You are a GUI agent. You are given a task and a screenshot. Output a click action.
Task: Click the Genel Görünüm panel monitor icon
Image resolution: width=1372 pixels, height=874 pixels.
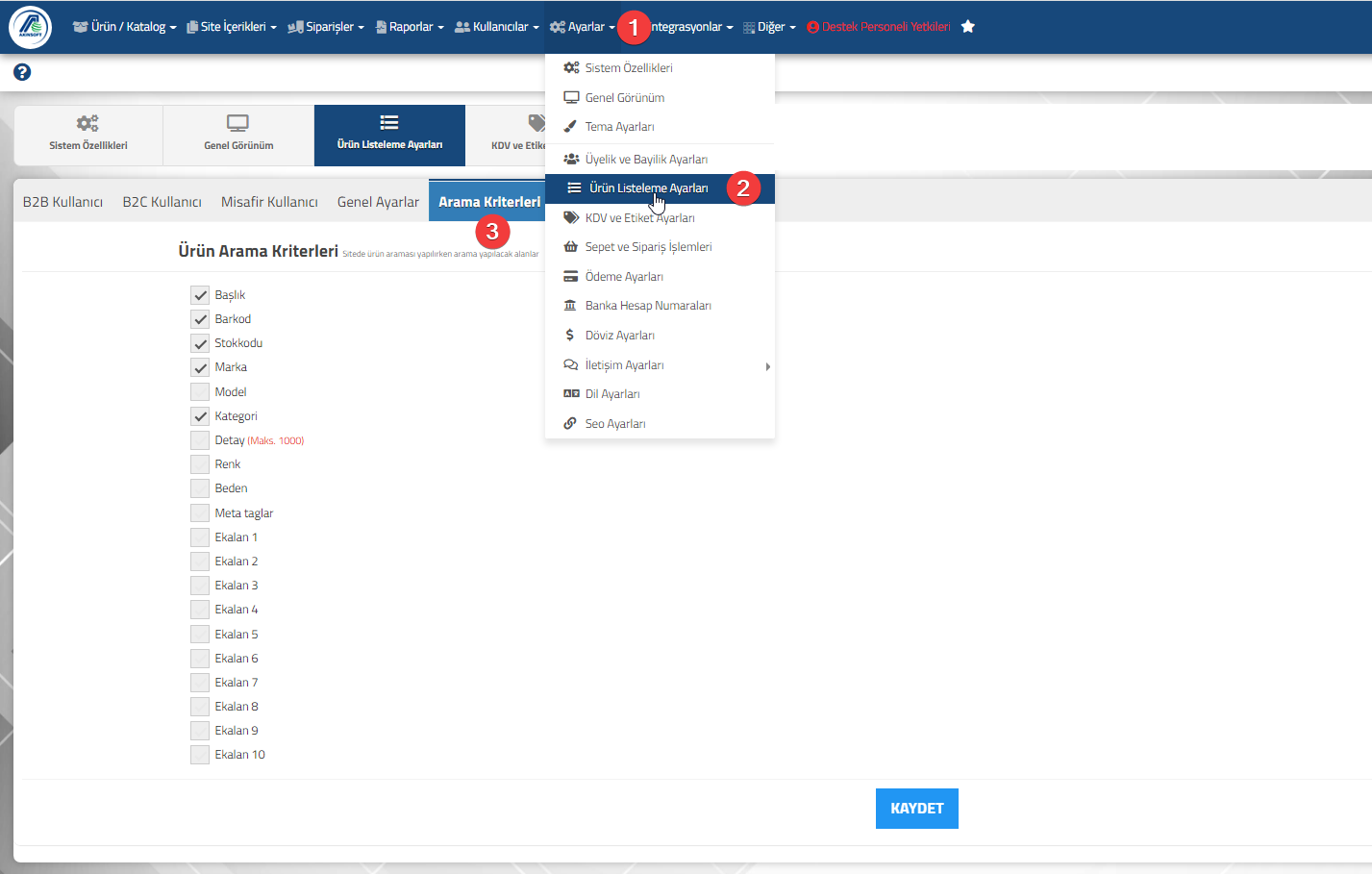[x=237, y=123]
